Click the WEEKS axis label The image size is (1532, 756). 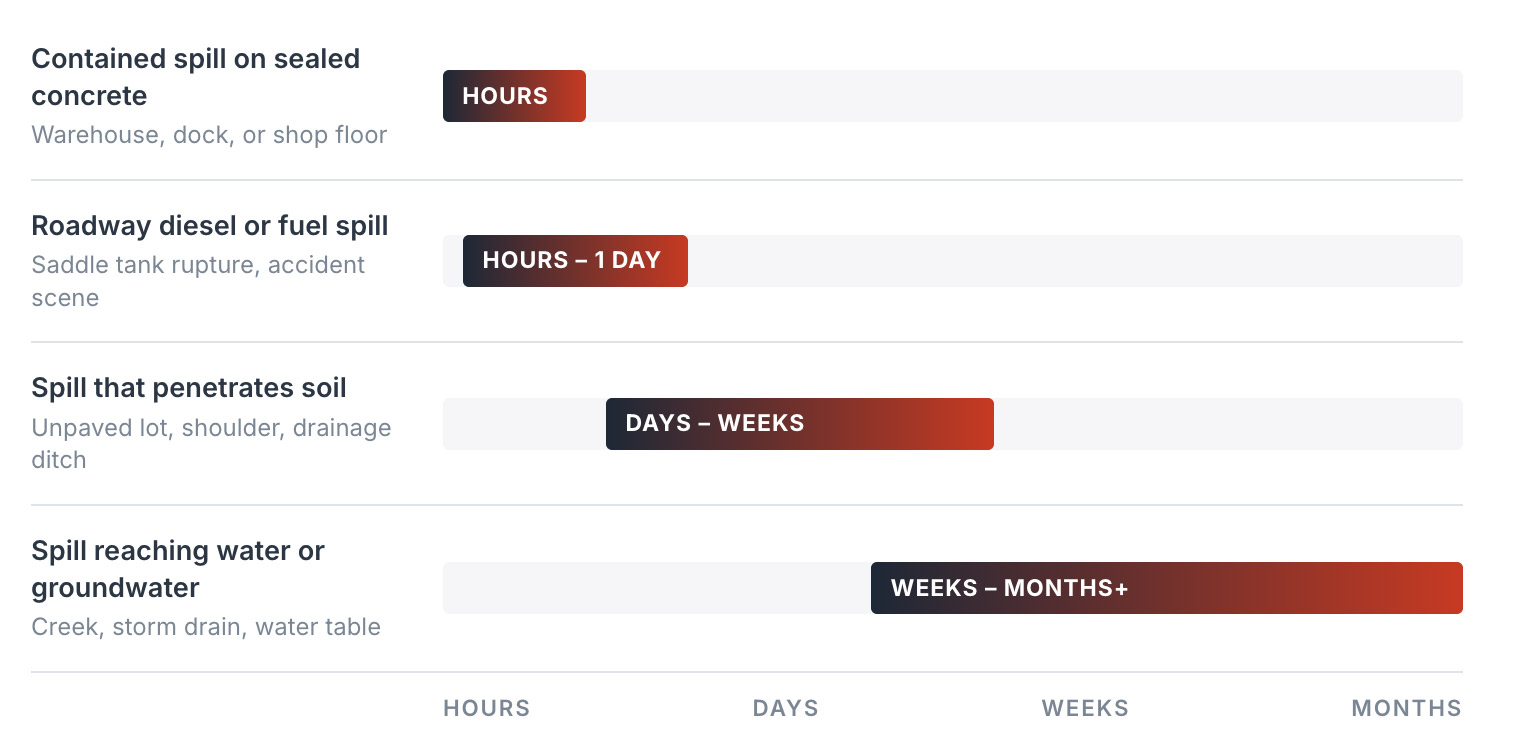pos(1085,708)
